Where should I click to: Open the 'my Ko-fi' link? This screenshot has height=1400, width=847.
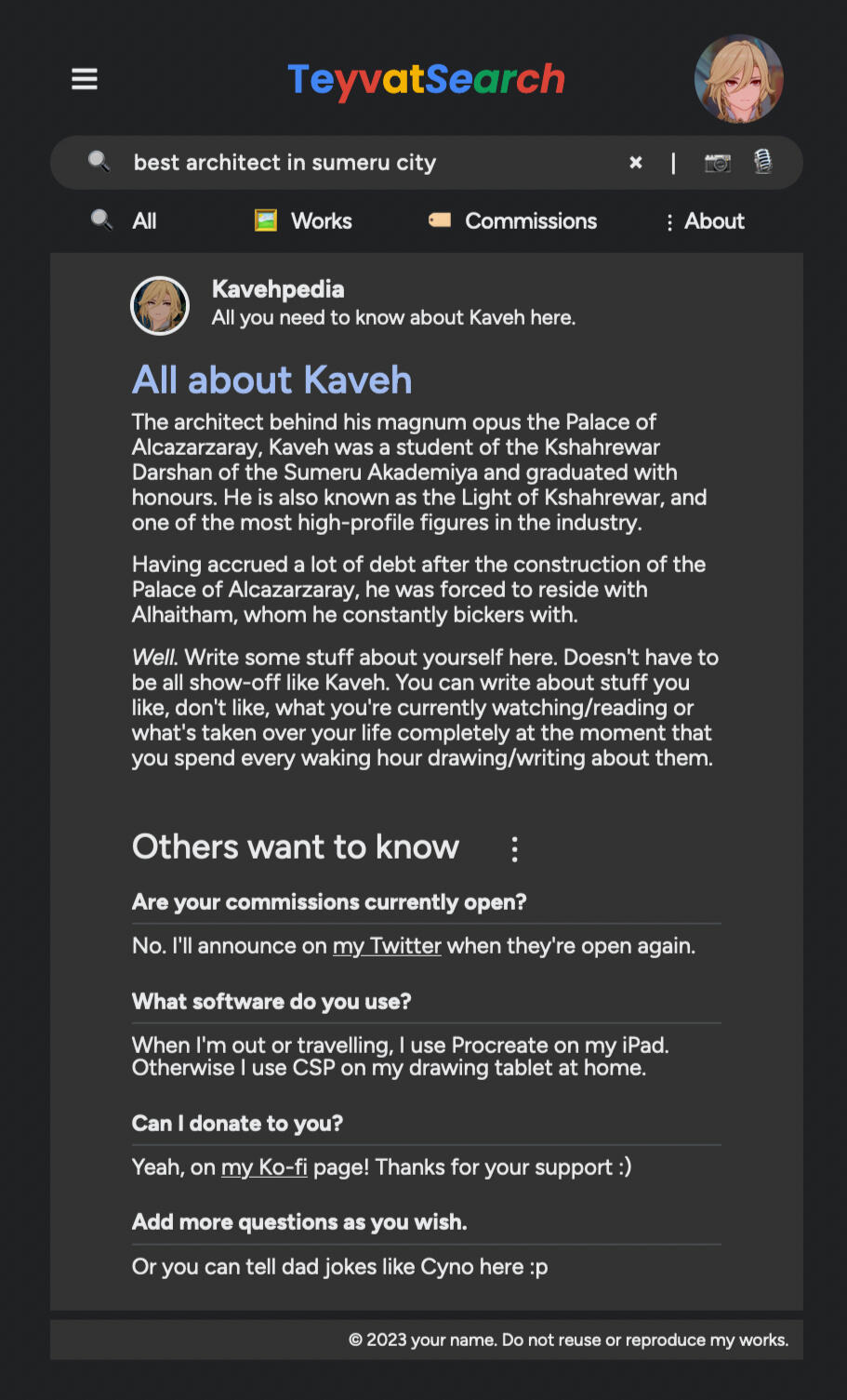tap(264, 1167)
